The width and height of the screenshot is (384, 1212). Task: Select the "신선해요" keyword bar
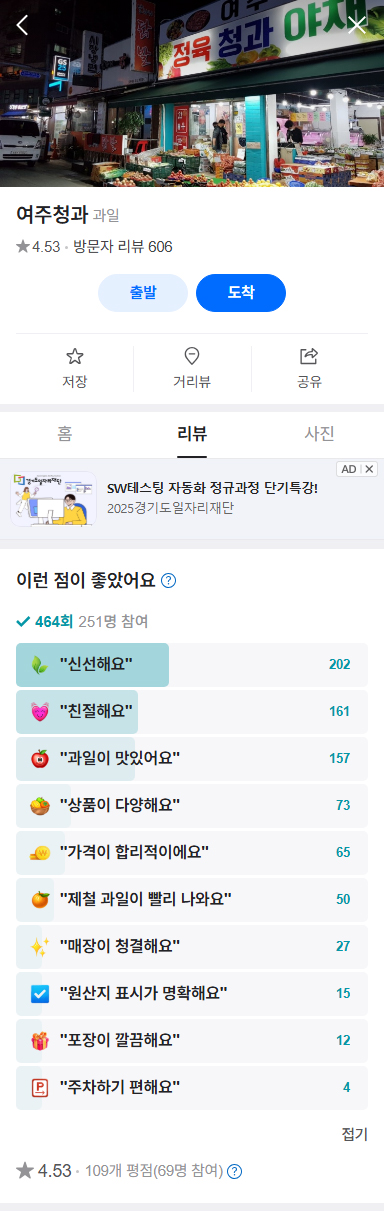pyautogui.click(x=192, y=665)
